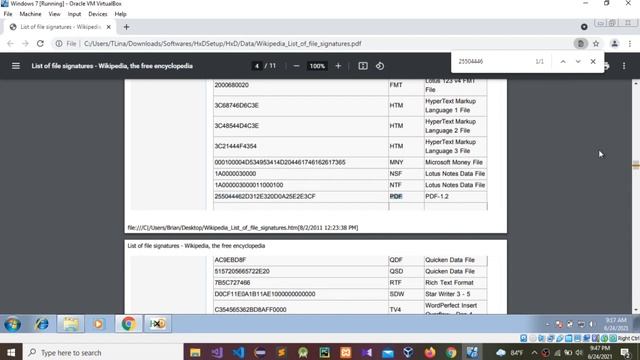Open PDF viewer more actions menu
This screenshot has height=360, width=640.
(x=624, y=66)
